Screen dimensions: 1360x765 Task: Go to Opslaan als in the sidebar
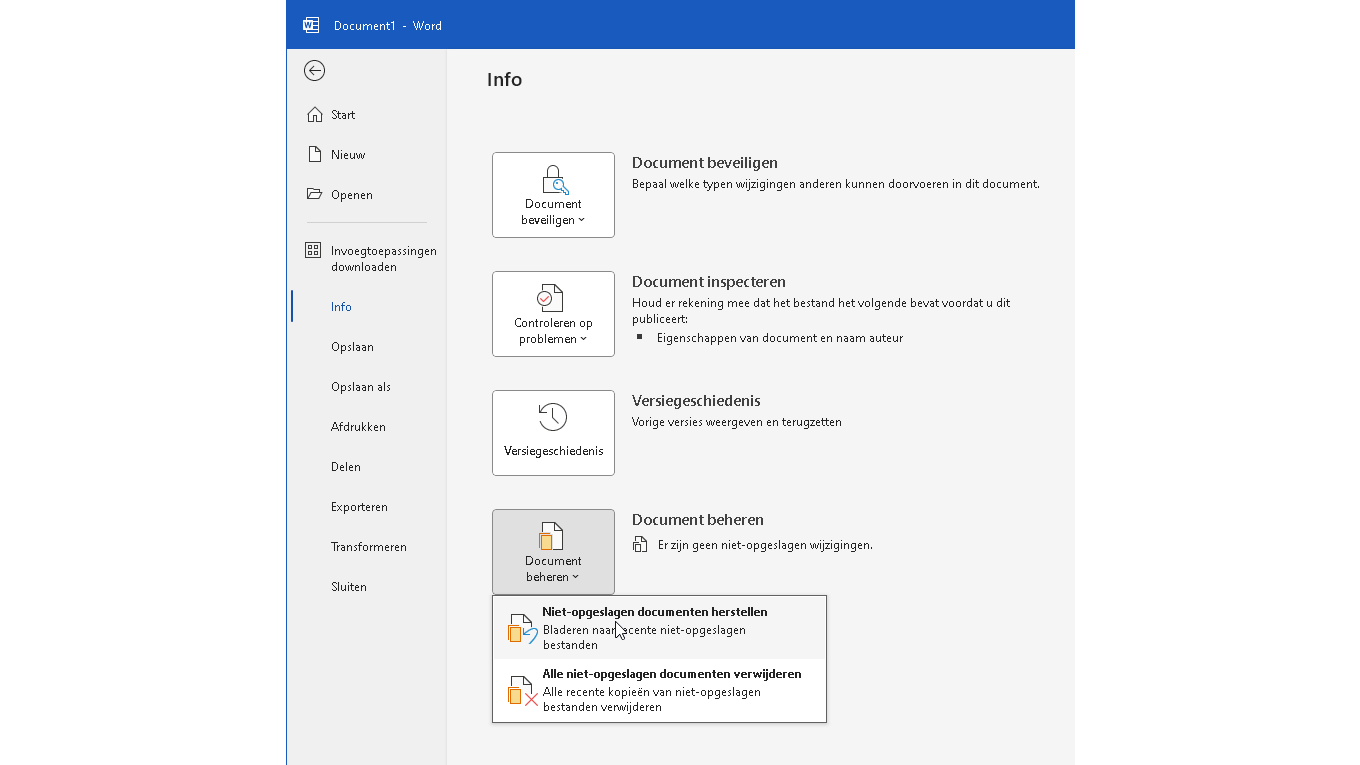click(x=359, y=386)
